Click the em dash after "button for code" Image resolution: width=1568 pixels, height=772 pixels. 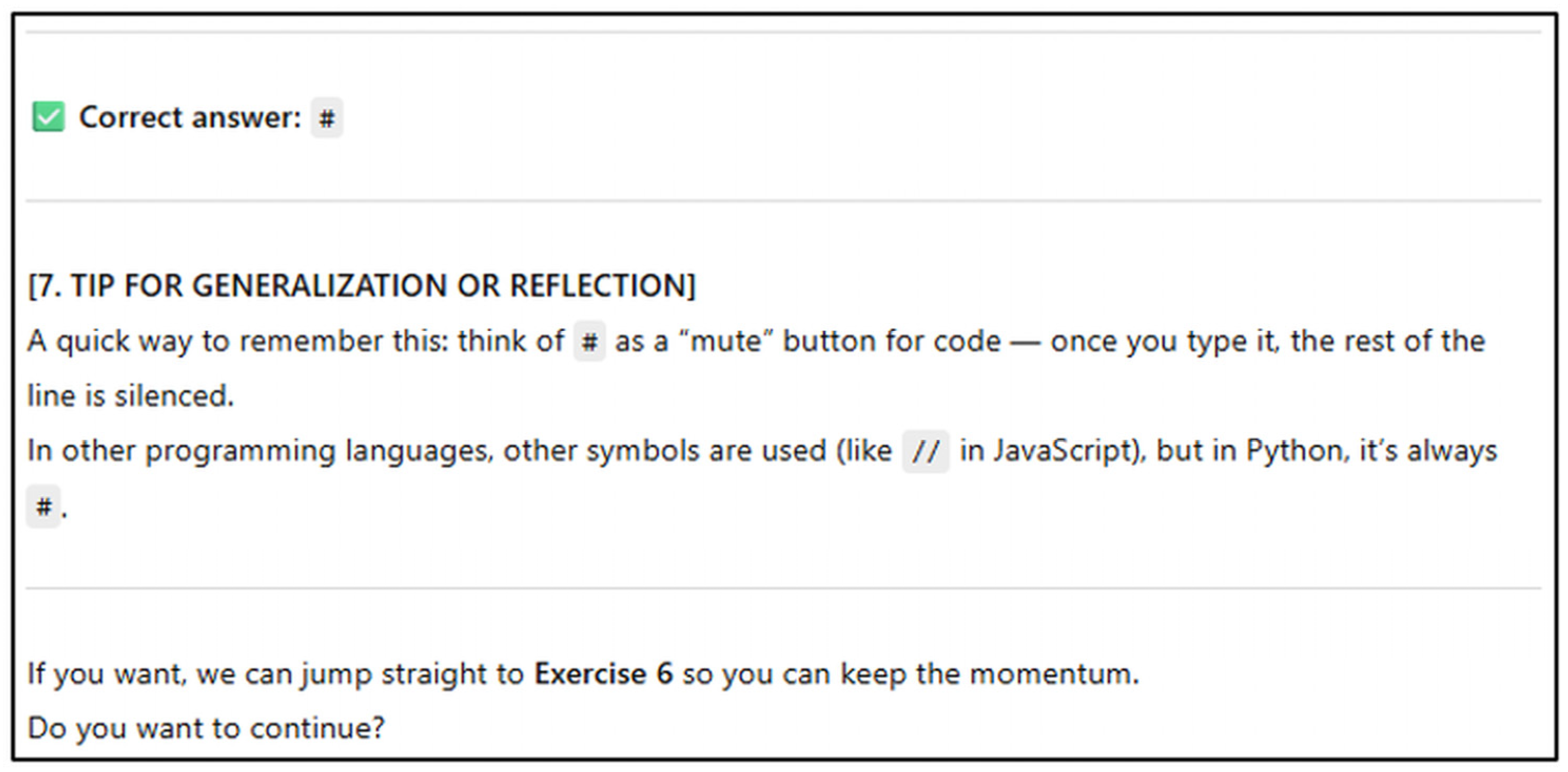[1025, 342]
